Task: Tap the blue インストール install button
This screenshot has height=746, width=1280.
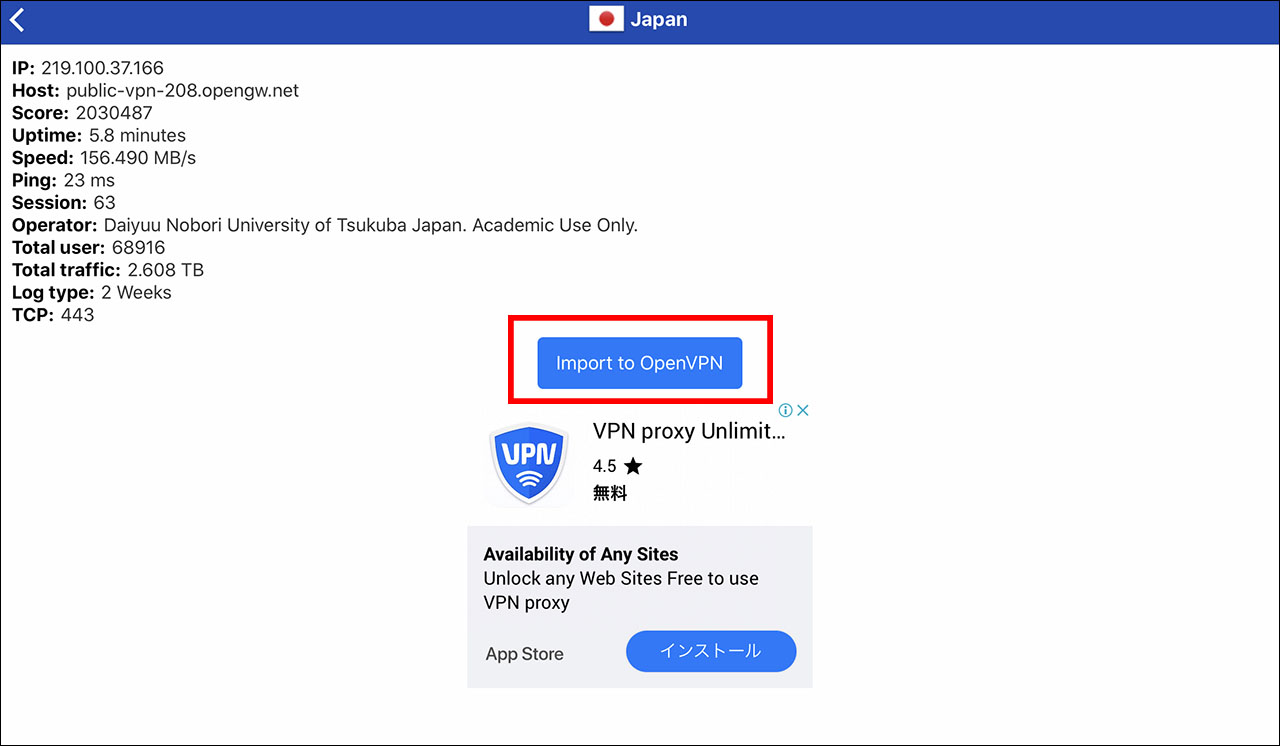Action: pos(711,651)
